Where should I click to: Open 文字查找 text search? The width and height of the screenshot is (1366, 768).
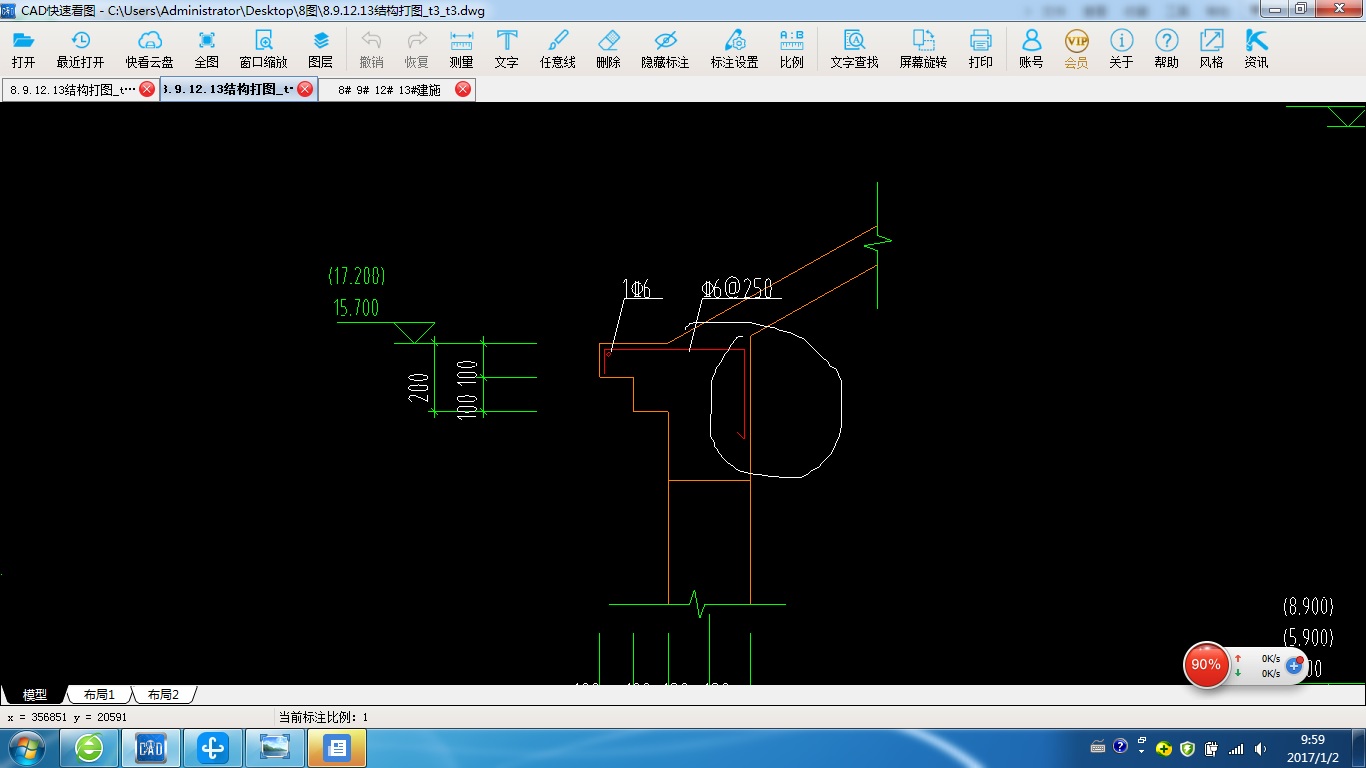tap(854, 49)
